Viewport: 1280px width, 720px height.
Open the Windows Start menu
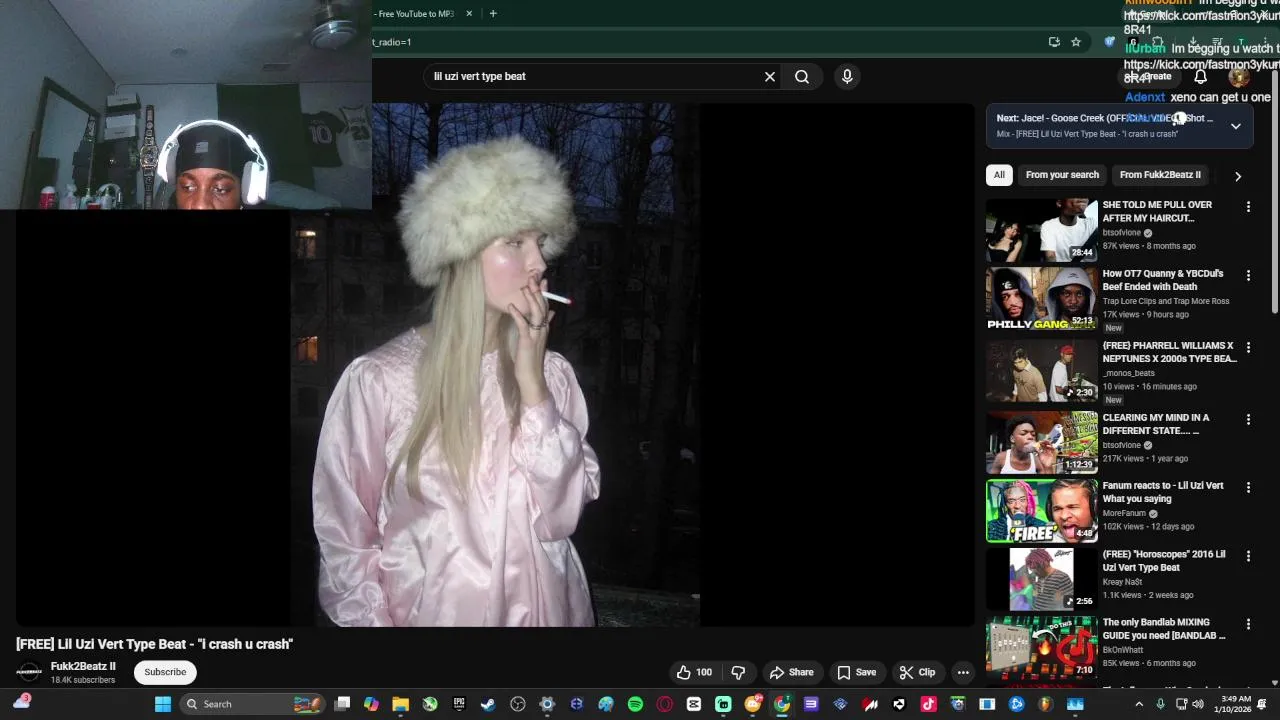point(162,704)
